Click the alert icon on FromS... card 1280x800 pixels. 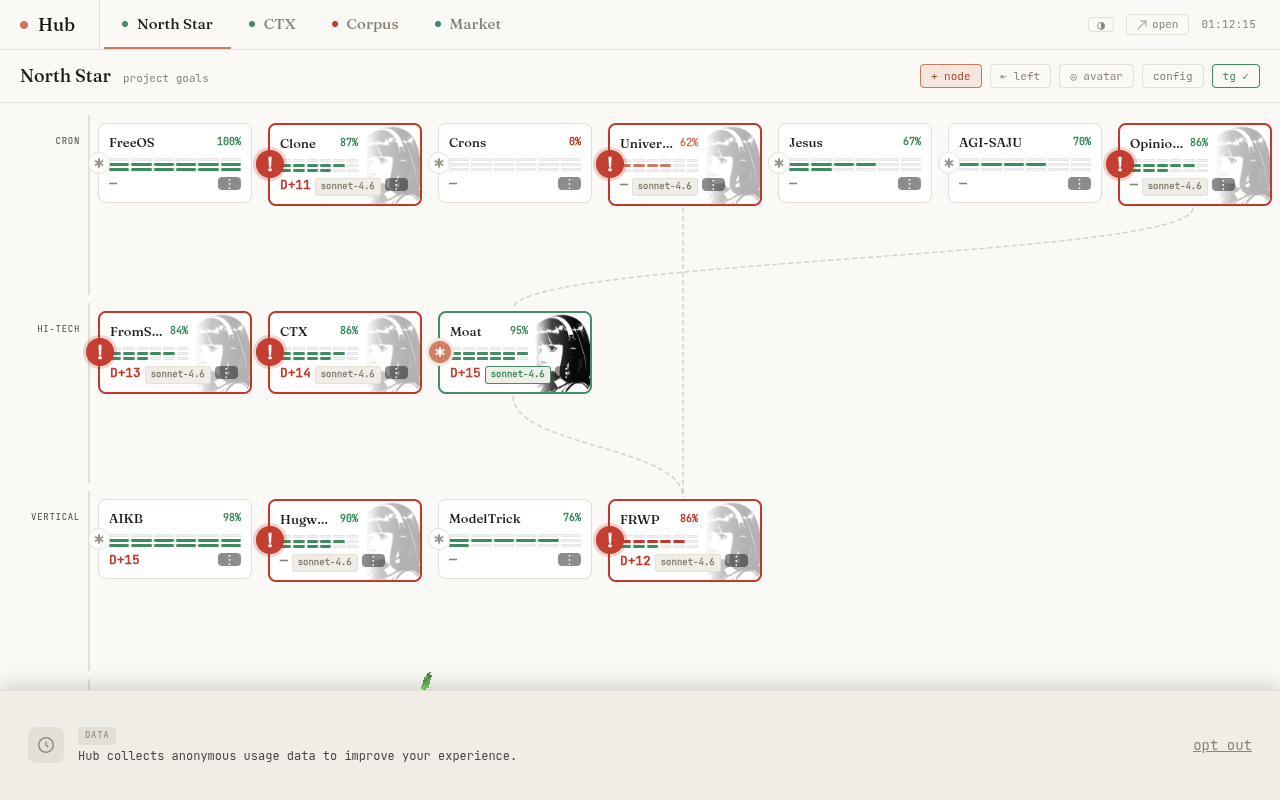point(100,352)
